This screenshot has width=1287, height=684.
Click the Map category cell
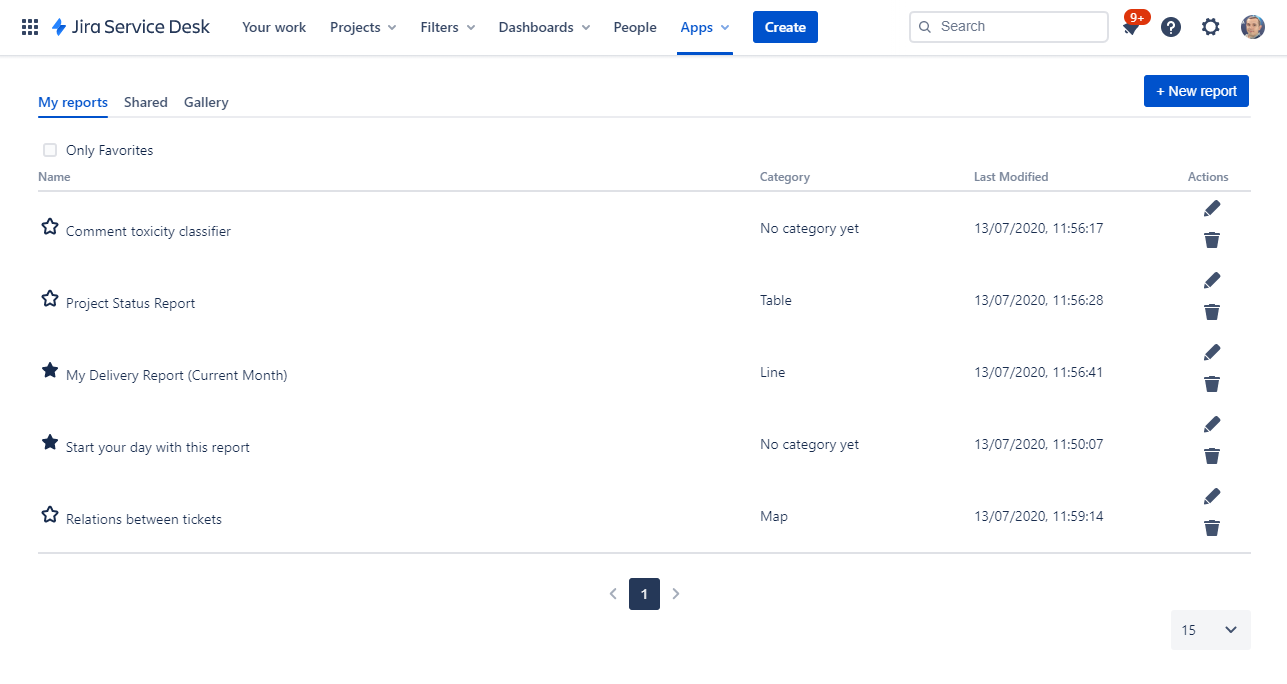point(774,516)
